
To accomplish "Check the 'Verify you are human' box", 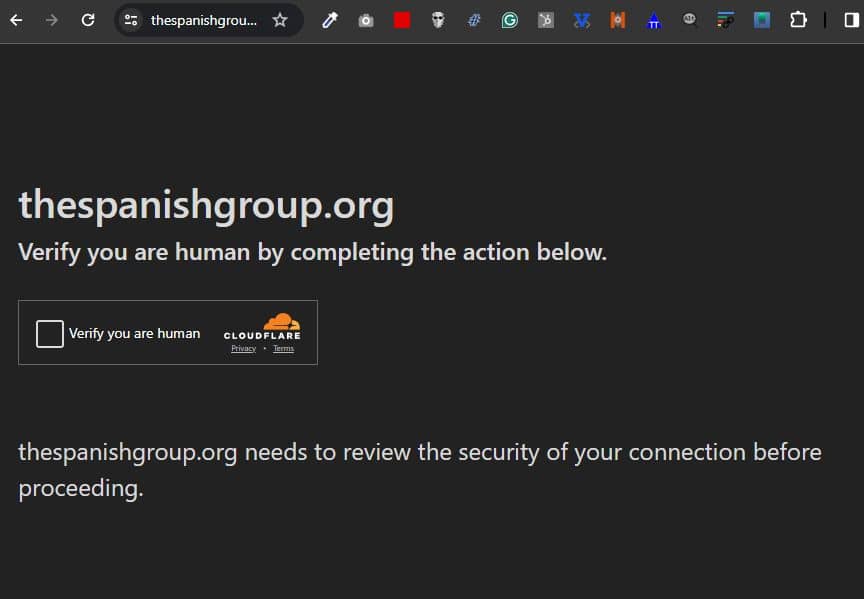I will 50,334.
